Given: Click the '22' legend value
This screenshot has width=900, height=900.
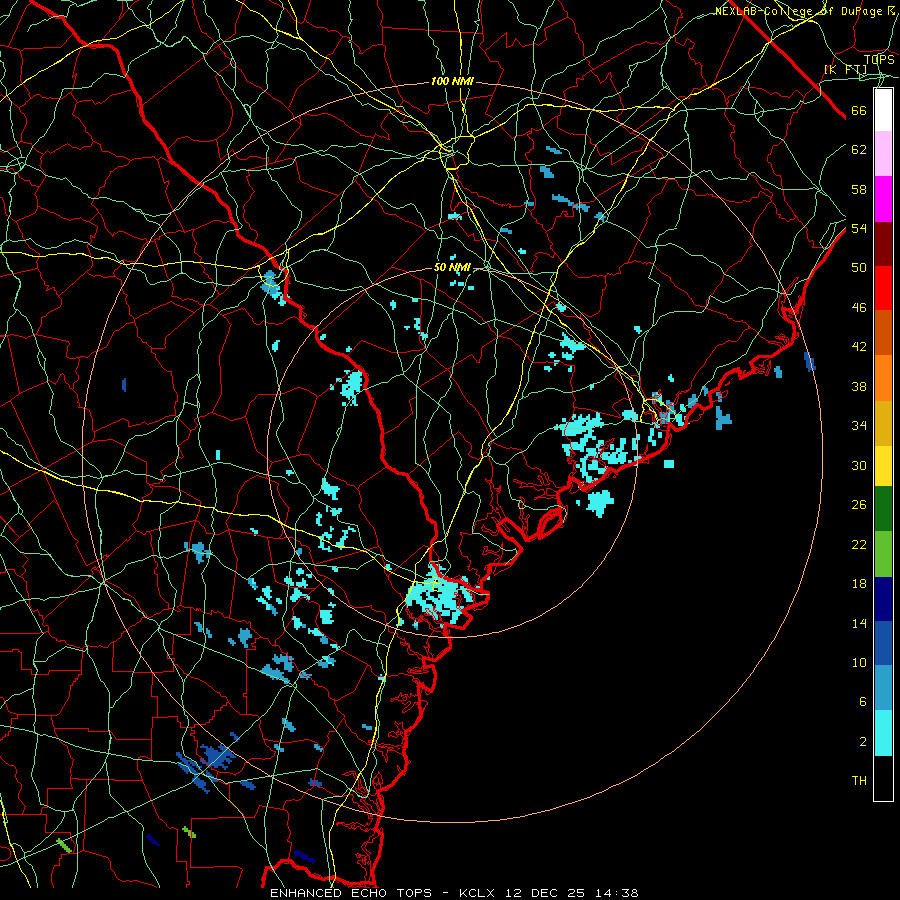Looking at the screenshot, I should click(859, 544).
